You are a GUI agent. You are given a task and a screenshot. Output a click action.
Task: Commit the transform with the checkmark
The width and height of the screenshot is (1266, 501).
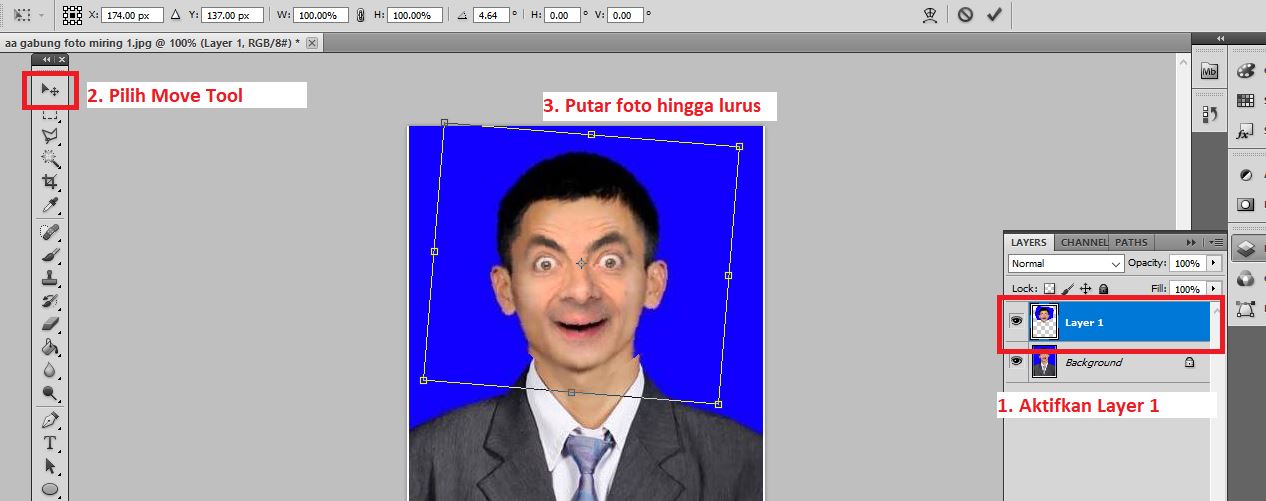point(994,15)
